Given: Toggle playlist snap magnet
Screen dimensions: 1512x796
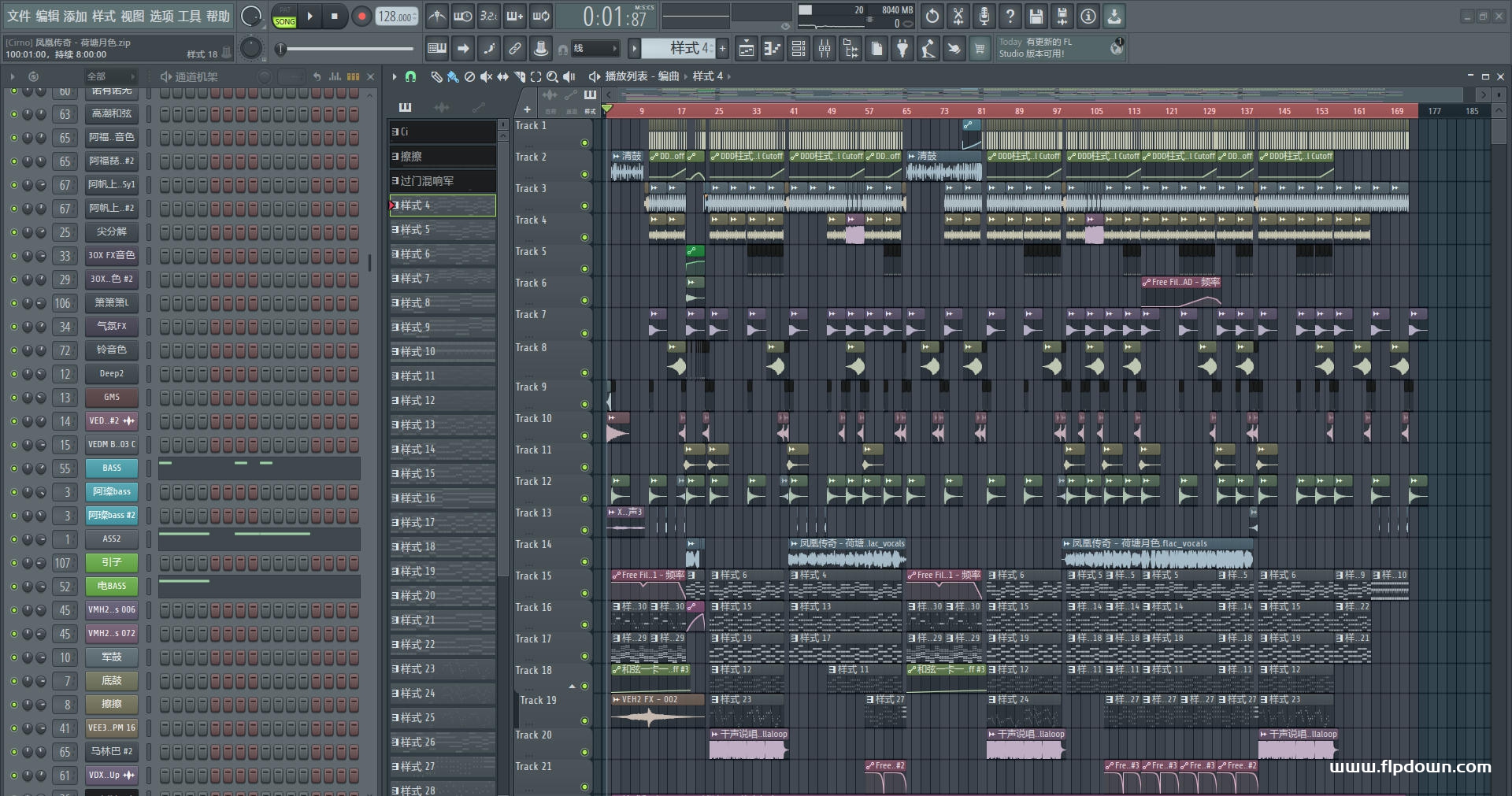Looking at the screenshot, I should point(410,76).
